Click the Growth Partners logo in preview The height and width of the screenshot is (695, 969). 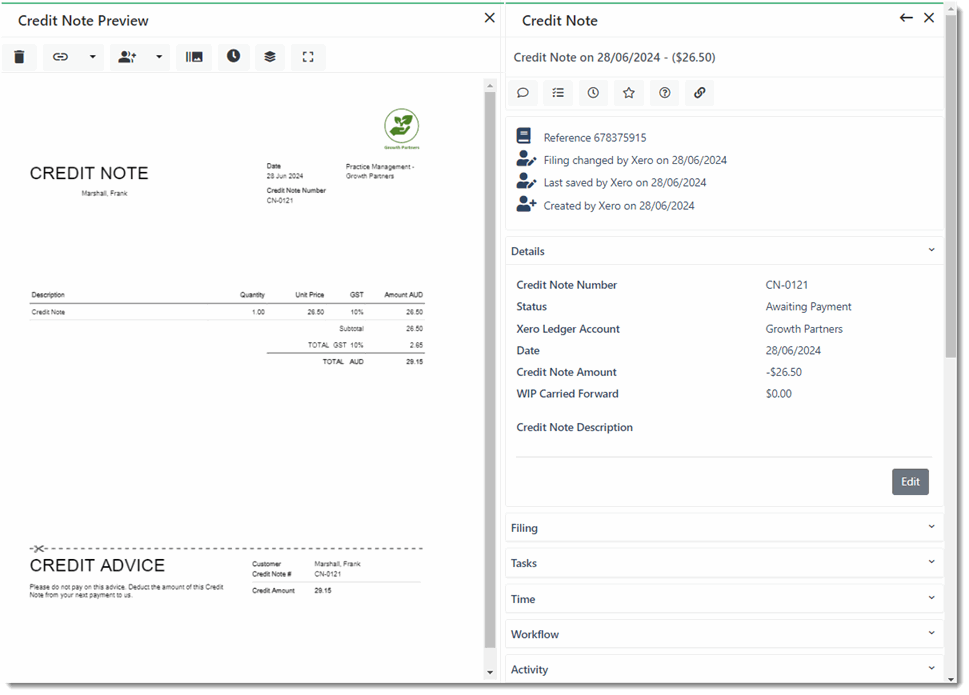coord(402,128)
